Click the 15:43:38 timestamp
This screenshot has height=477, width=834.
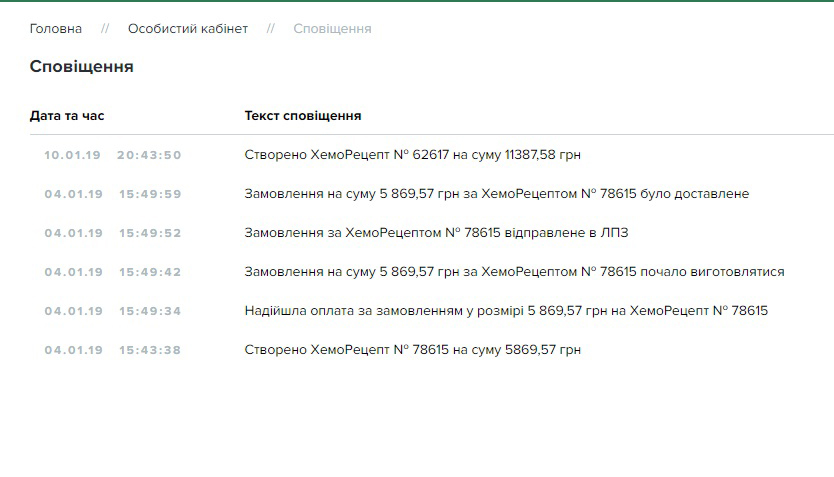150,350
